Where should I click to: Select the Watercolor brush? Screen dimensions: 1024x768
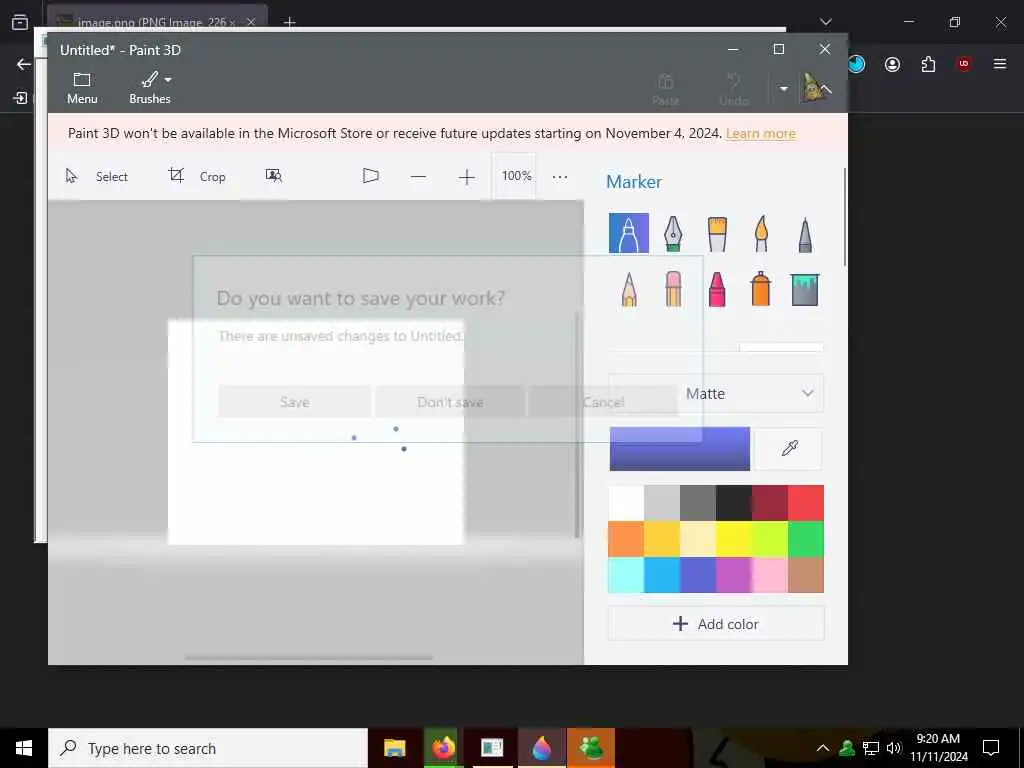click(761, 234)
